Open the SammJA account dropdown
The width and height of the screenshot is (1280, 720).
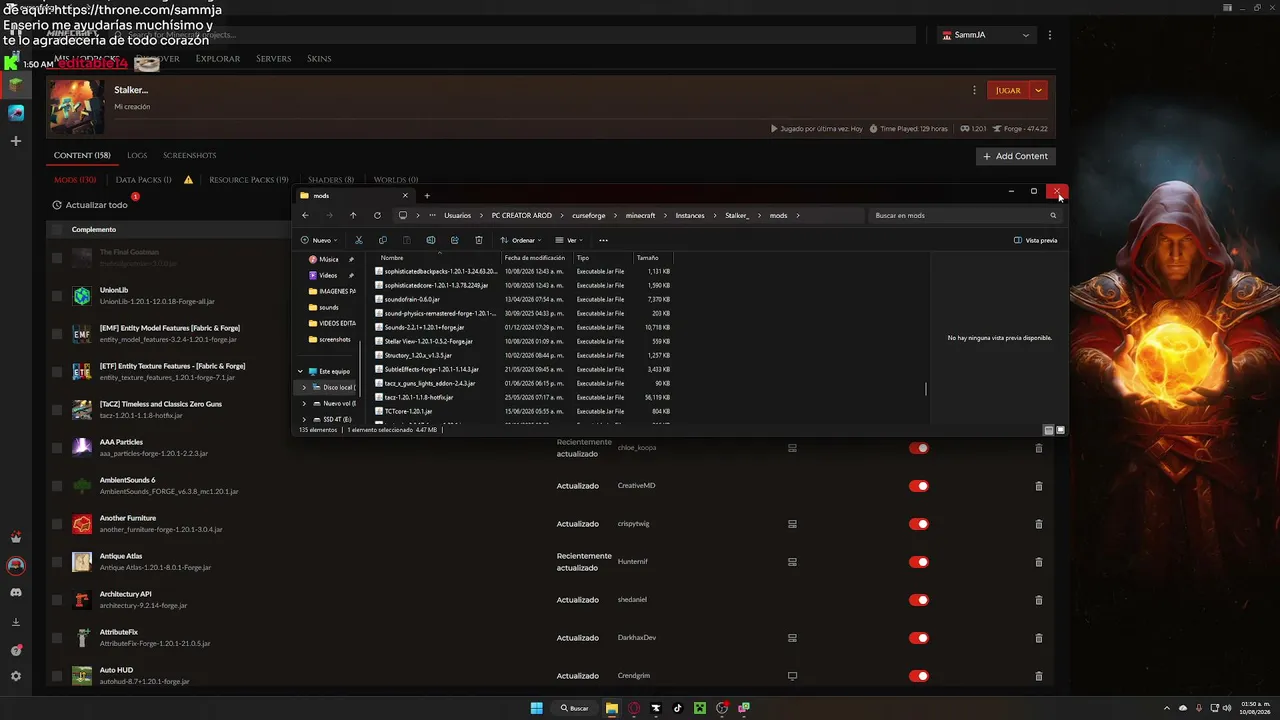click(x=985, y=35)
